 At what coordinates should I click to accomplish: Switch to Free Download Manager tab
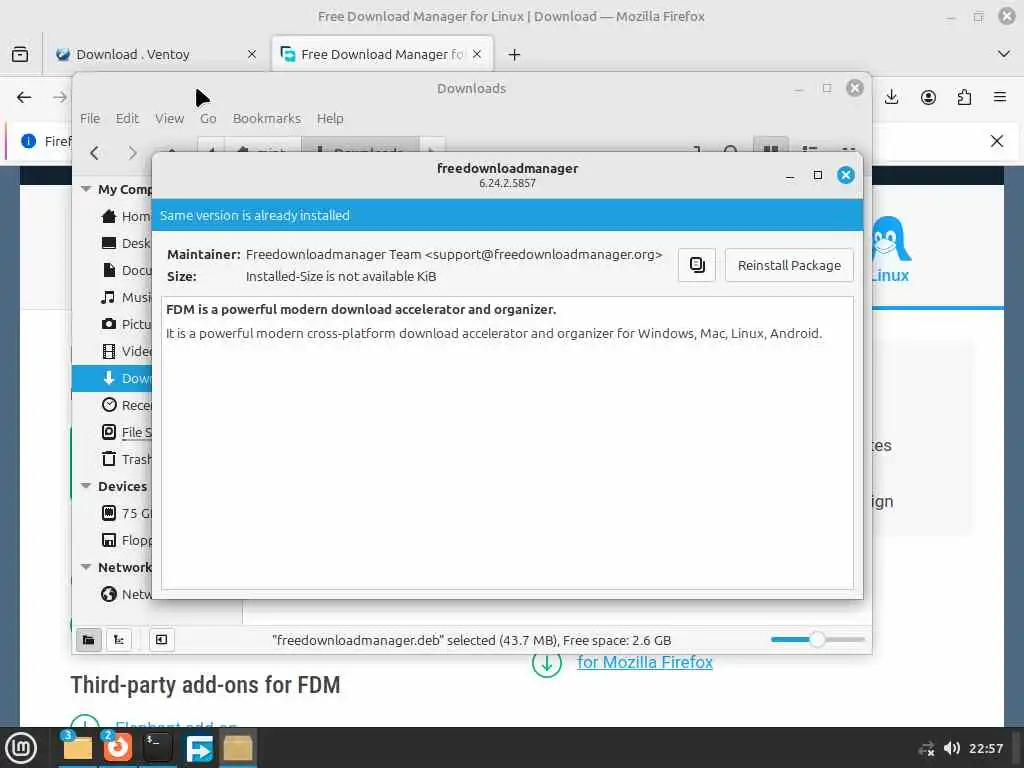coord(382,54)
